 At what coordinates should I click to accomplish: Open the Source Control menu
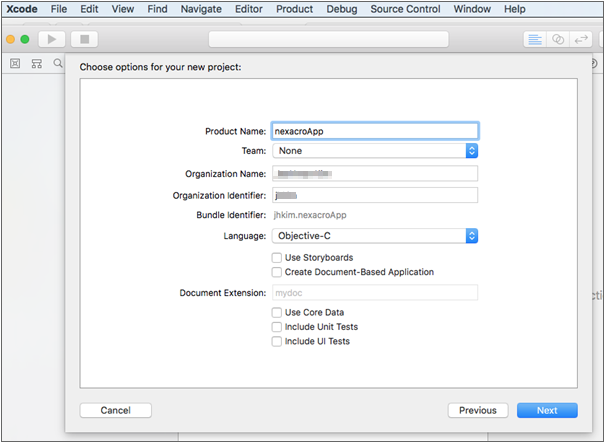[x=404, y=9]
